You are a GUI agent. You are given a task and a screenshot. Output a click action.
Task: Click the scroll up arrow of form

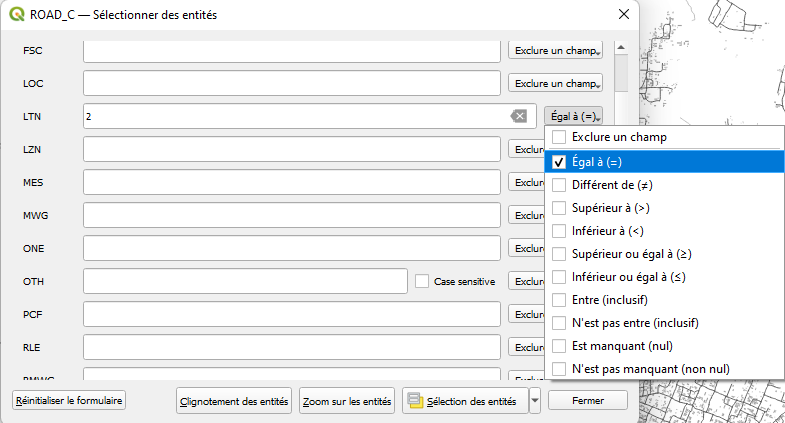pyautogui.click(x=621, y=48)
